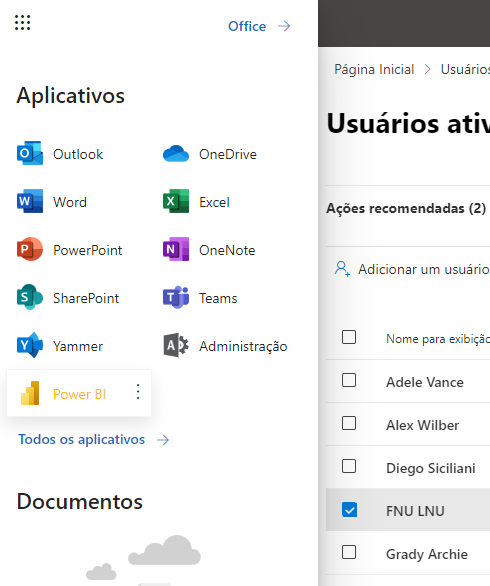Uncheck the FNU LNU checkbox

[x=349, y=510]
